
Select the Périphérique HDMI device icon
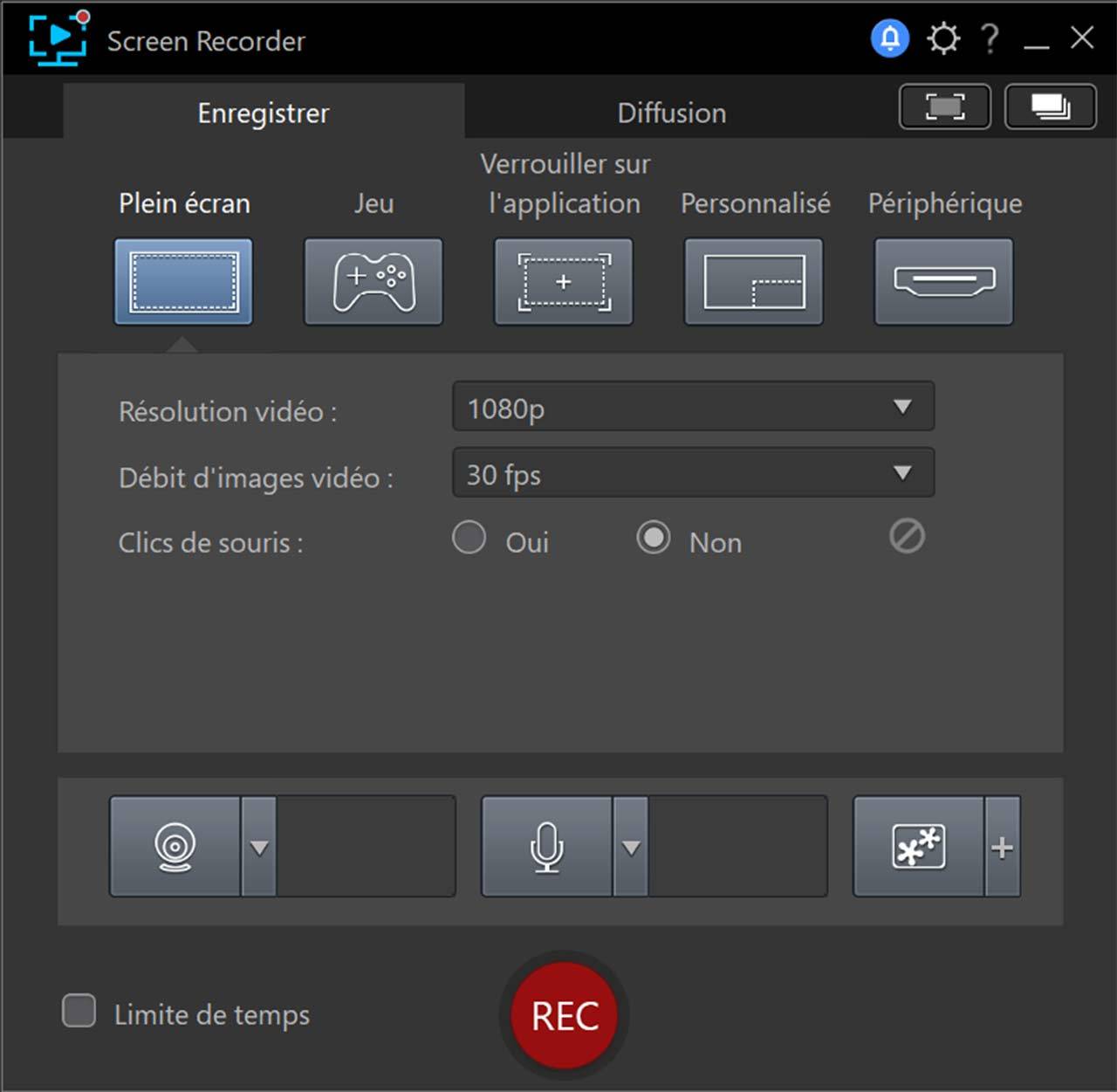[943, 282]
